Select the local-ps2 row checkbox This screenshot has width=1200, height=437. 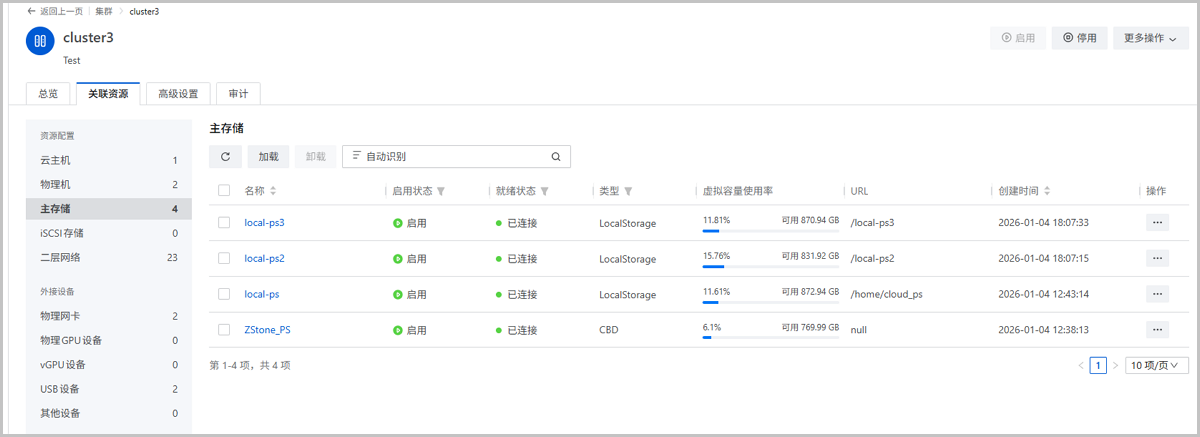coord(224,259)
